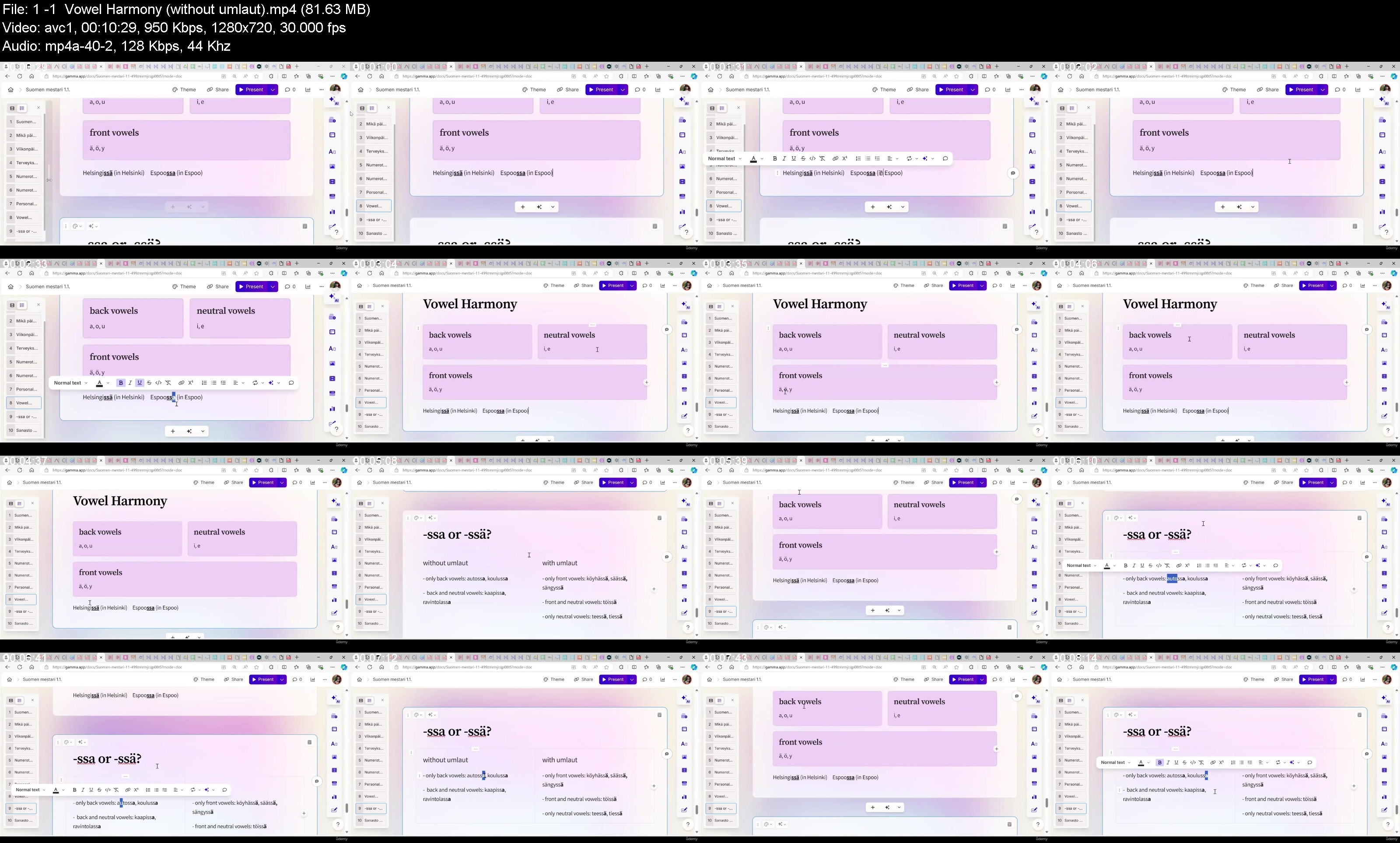The height and width of the screenshot is (843, 1400).
Task: Click the plus beside front vowels in the 00:03:35 frame
Action: pyautogui.click(x=996, y=382)
